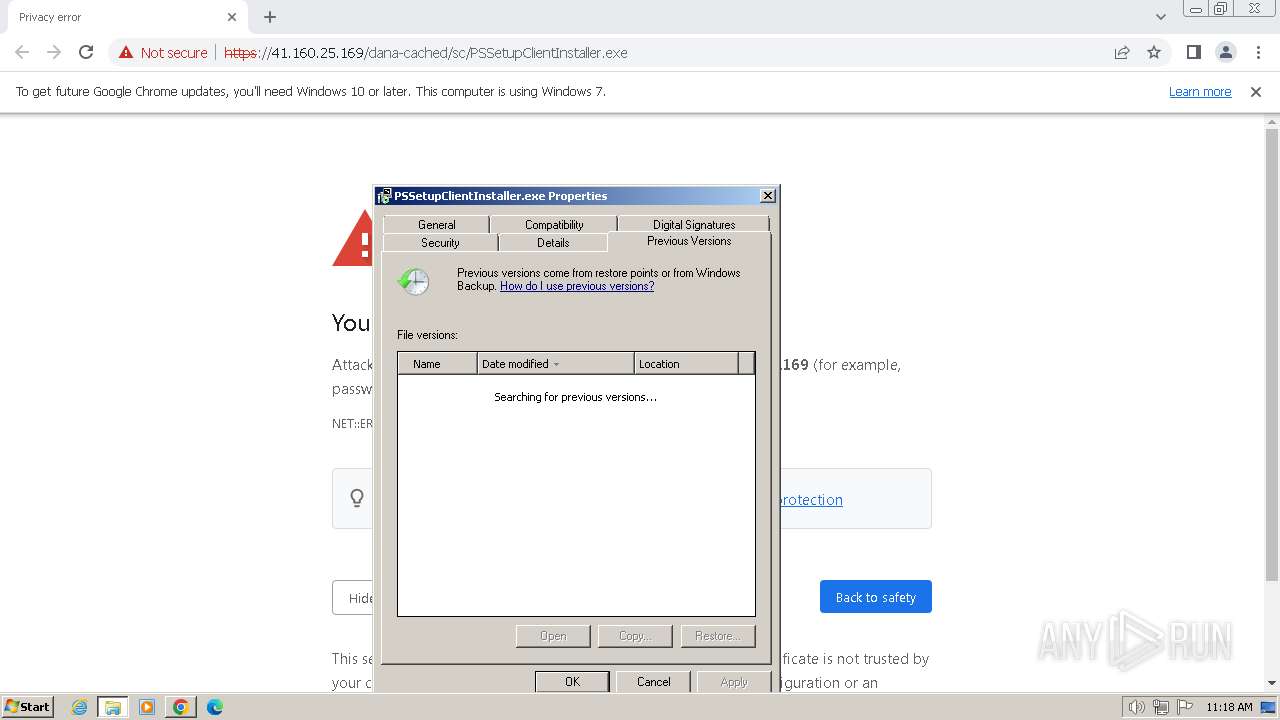Image resolution: width=1280 pixels, height=720 pixels.
Task: Click Cancel in the Properties dialog
Action: [x=654, y=682]
